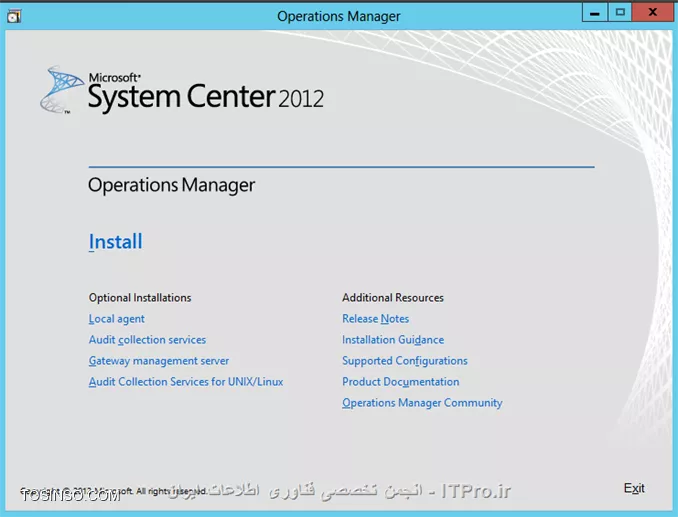Open Supported Configurations
678x517 pixels.
tap(405, 361)
